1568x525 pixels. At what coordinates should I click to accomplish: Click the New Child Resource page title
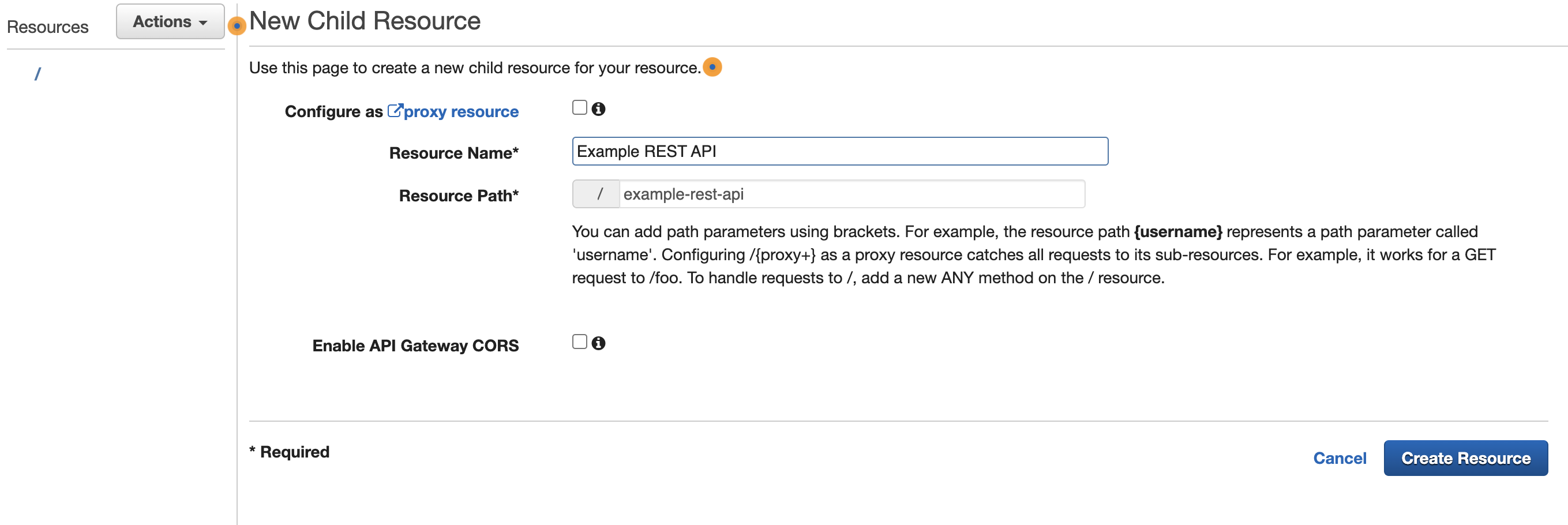(364, 21)
